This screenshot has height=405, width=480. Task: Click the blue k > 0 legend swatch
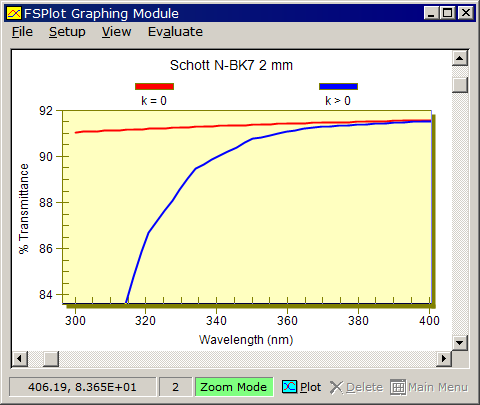tap(338, 86)
